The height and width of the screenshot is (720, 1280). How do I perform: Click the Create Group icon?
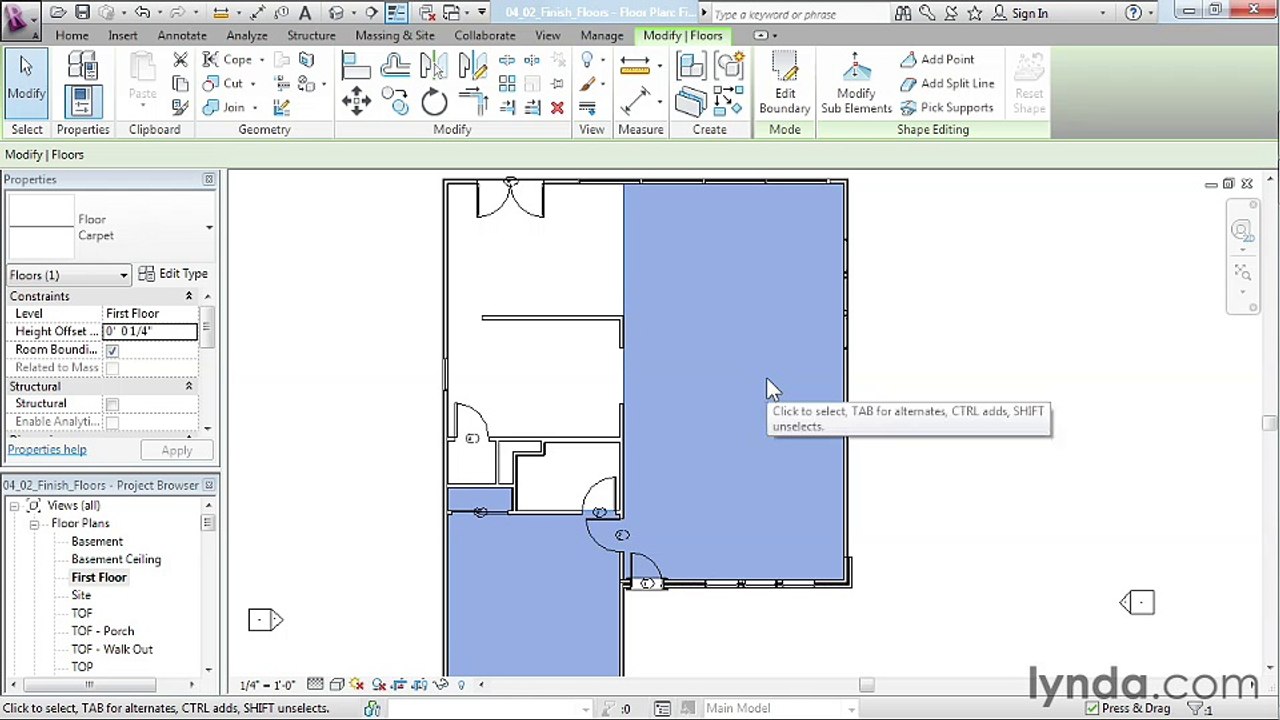[x=729, y=67]
